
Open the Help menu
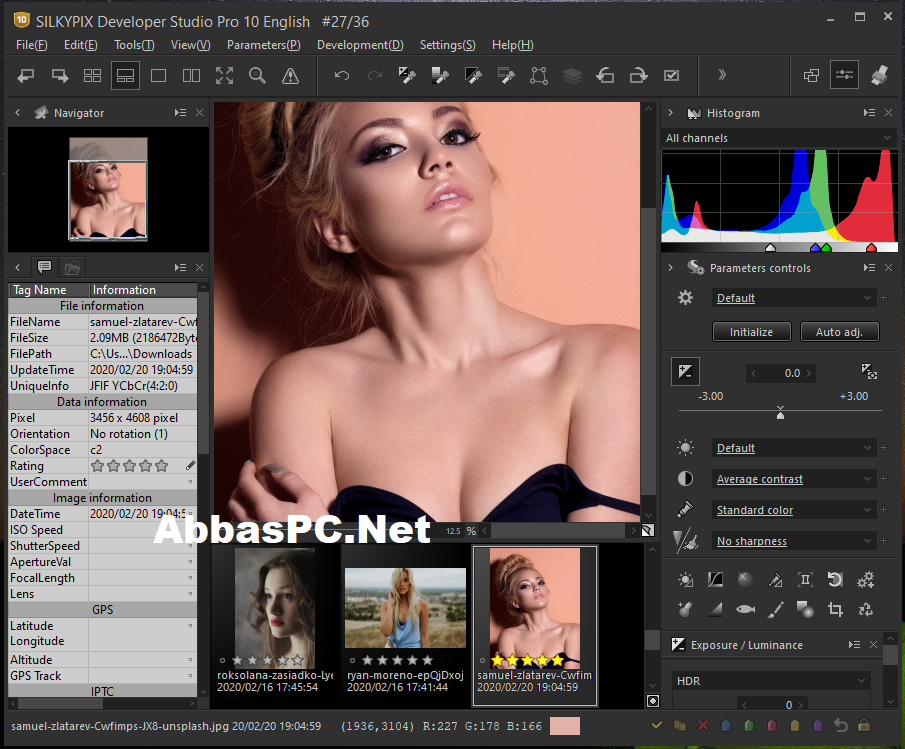coord(513,44)
